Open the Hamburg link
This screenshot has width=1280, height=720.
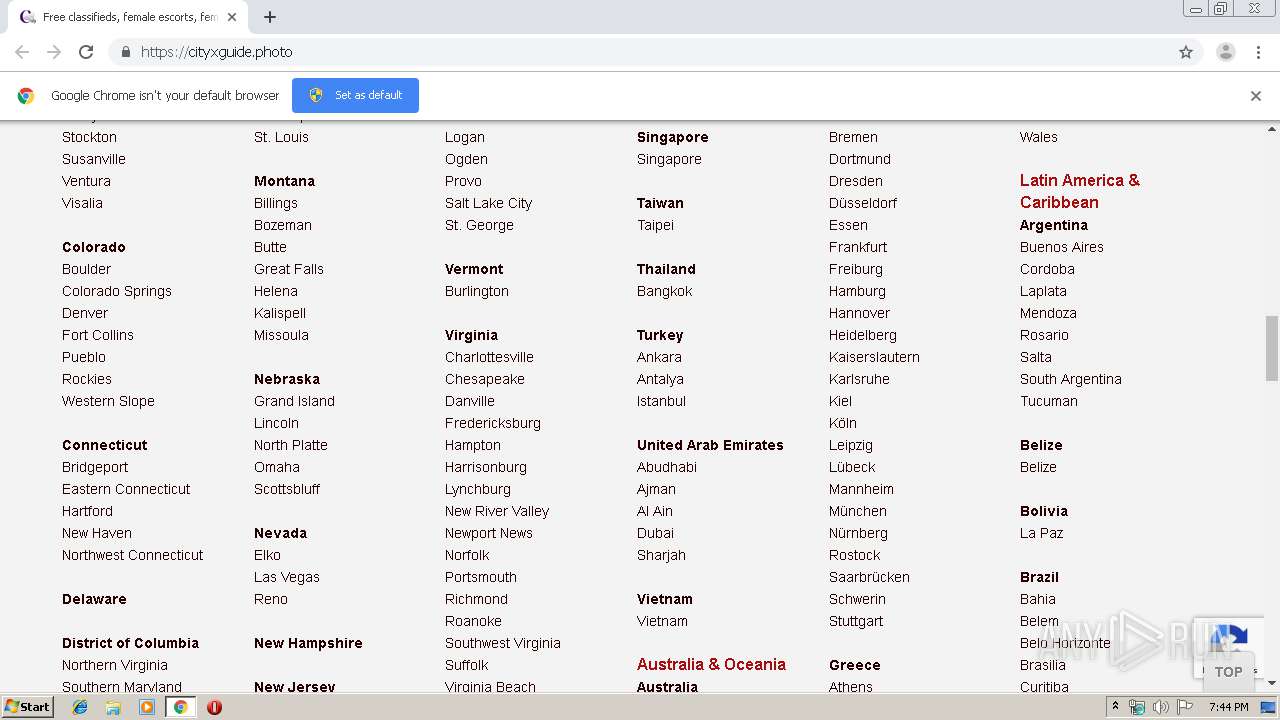pyautogui.click(x=857, y=291)
